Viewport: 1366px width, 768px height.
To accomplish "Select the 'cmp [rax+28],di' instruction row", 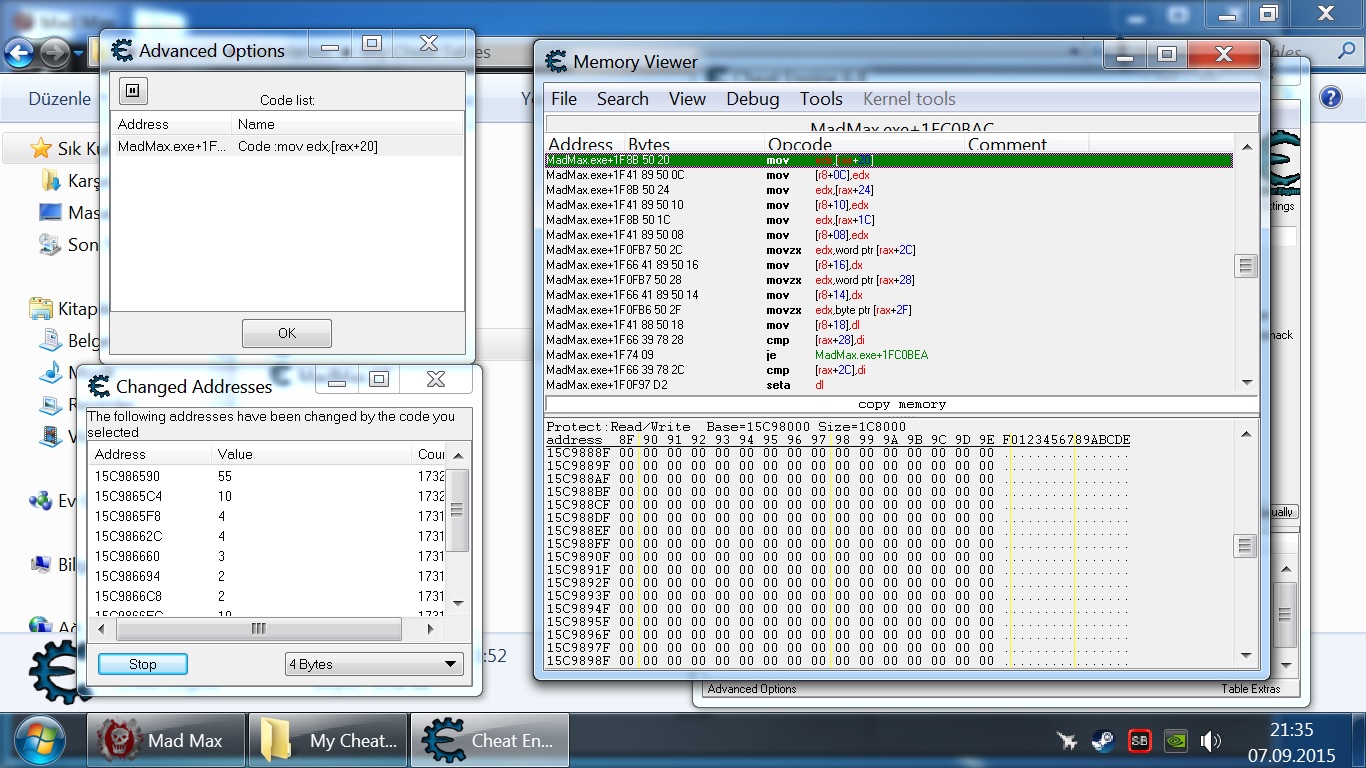I will (x=889, y=340).
